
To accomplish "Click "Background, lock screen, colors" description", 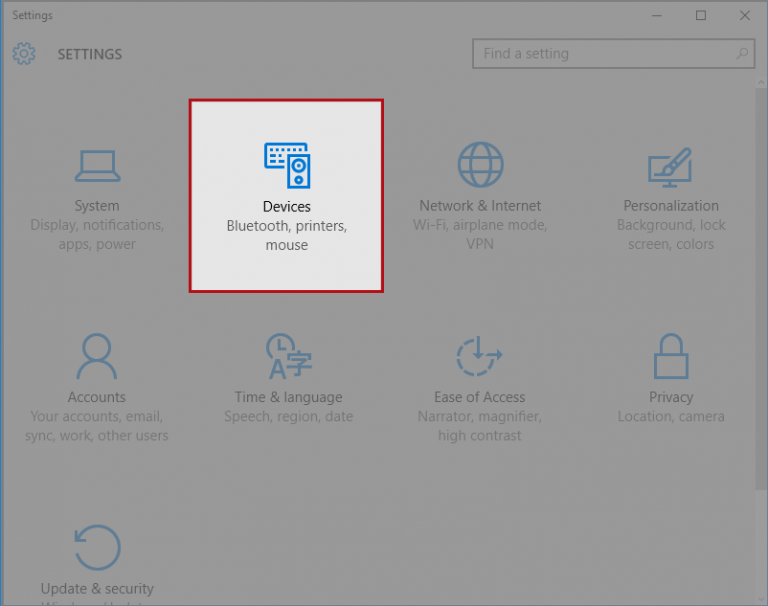I will pos(671,234).
